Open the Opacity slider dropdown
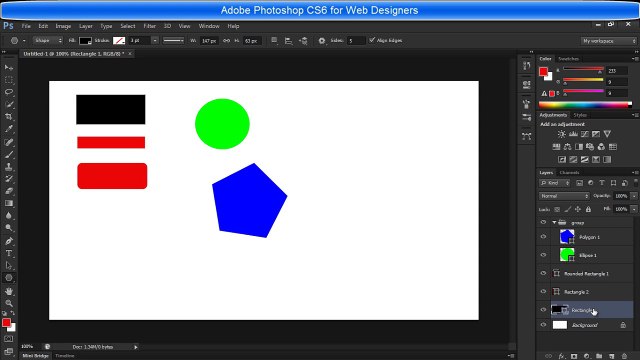The image size is (640, 360). 634,196
